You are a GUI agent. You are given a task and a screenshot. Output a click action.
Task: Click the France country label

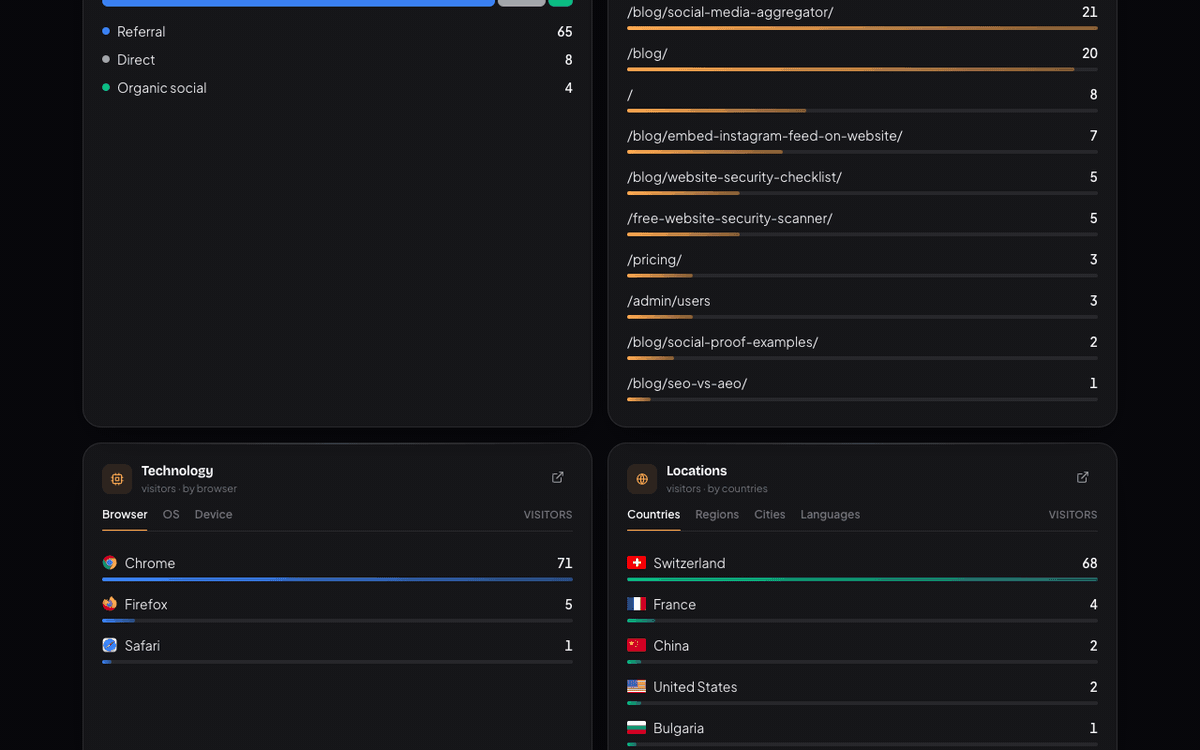674,604
